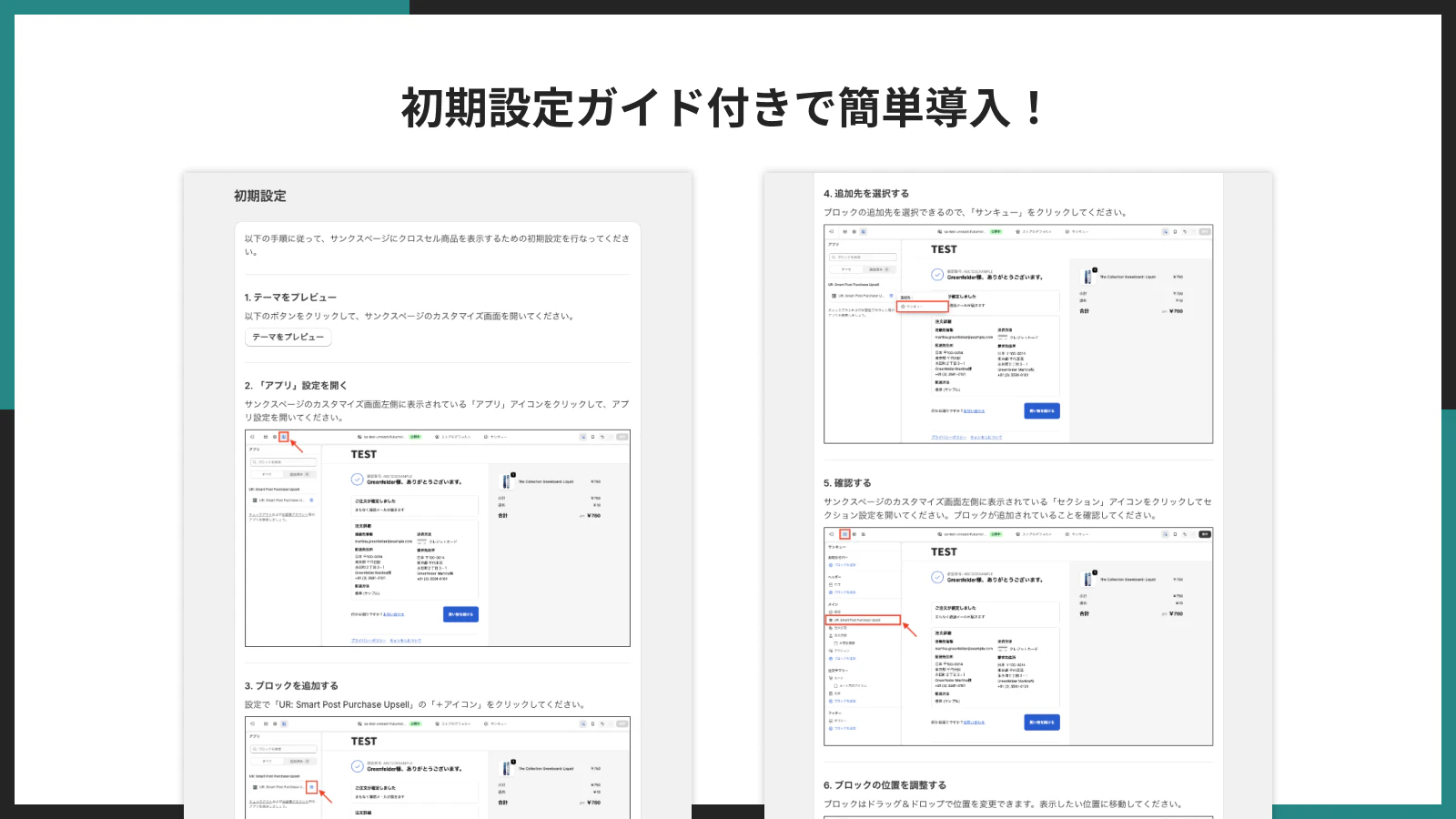Click the UR: Smart Post Purchase block row in step 2
Image resolution: width=1456 pixels, height=819 pixels.
pyautogui.click(x=284, y=500)
